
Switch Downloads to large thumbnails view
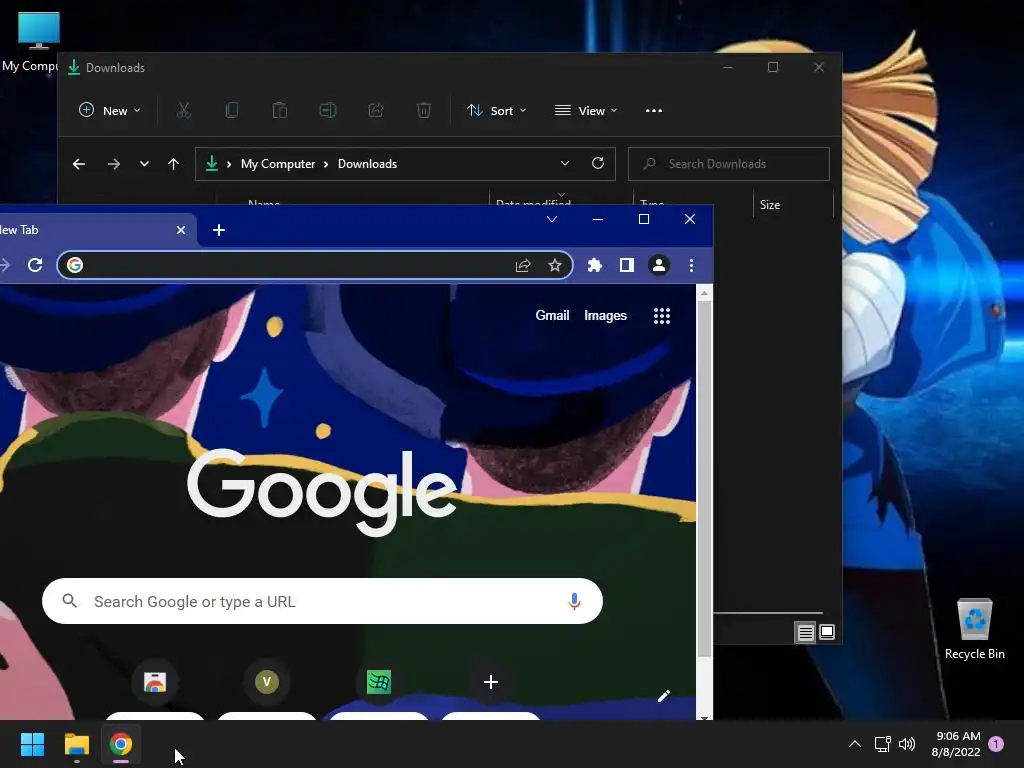click(x=827, y=632)
